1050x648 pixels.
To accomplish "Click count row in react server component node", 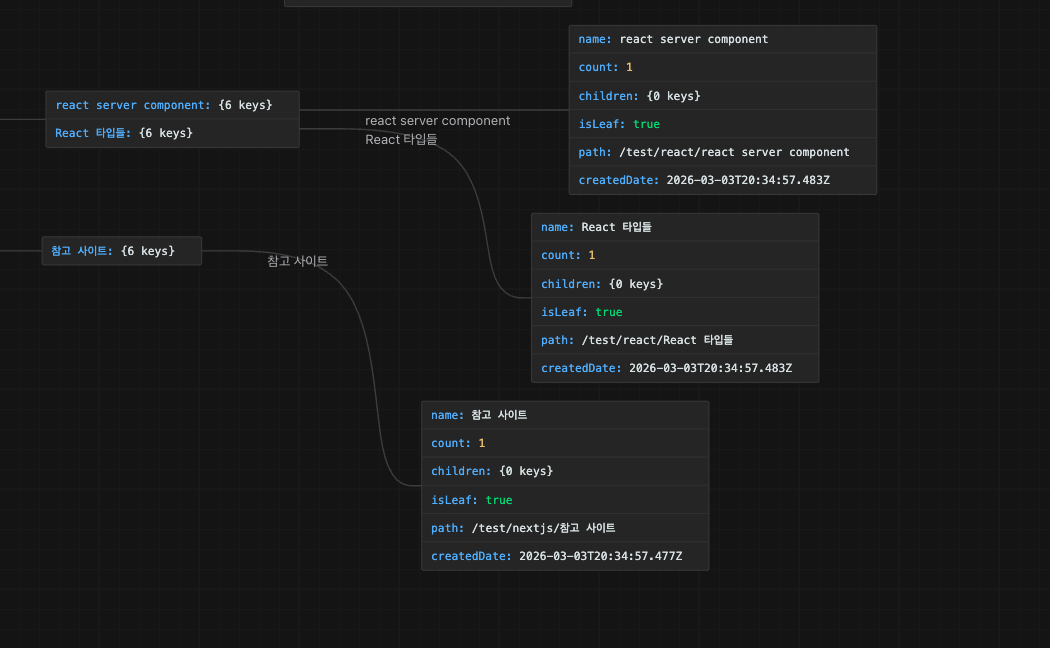I will click(722, 68).
